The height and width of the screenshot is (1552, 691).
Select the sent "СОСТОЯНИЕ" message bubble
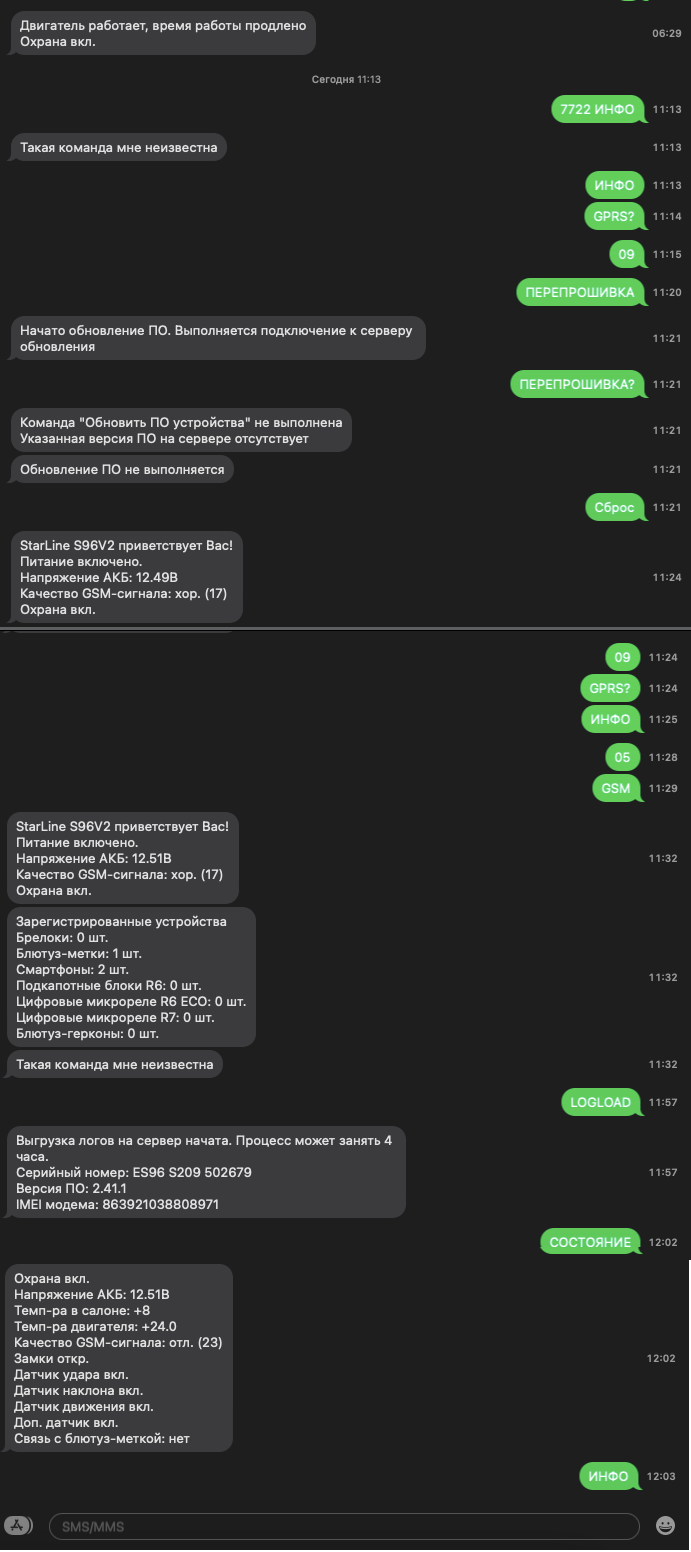point(590,1242)
